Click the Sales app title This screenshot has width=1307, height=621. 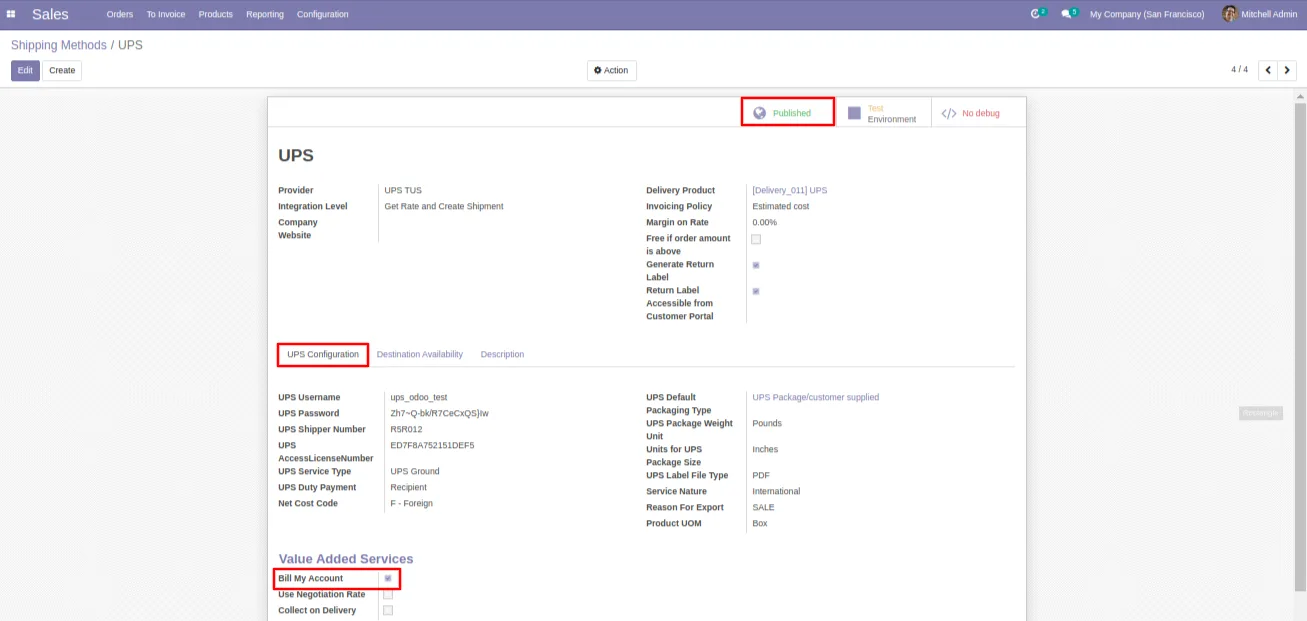click(50, 14)
